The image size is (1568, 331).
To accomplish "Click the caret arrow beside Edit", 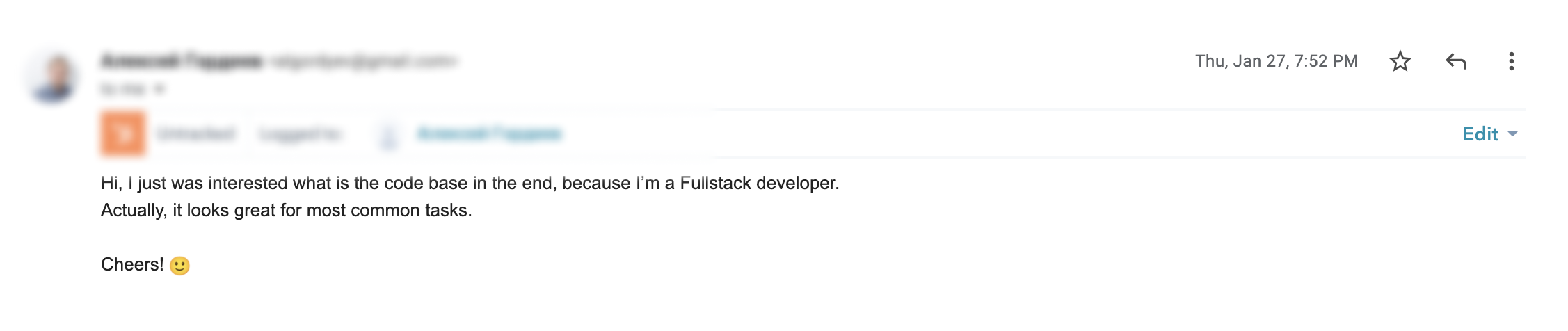I will coord(1512,134).
